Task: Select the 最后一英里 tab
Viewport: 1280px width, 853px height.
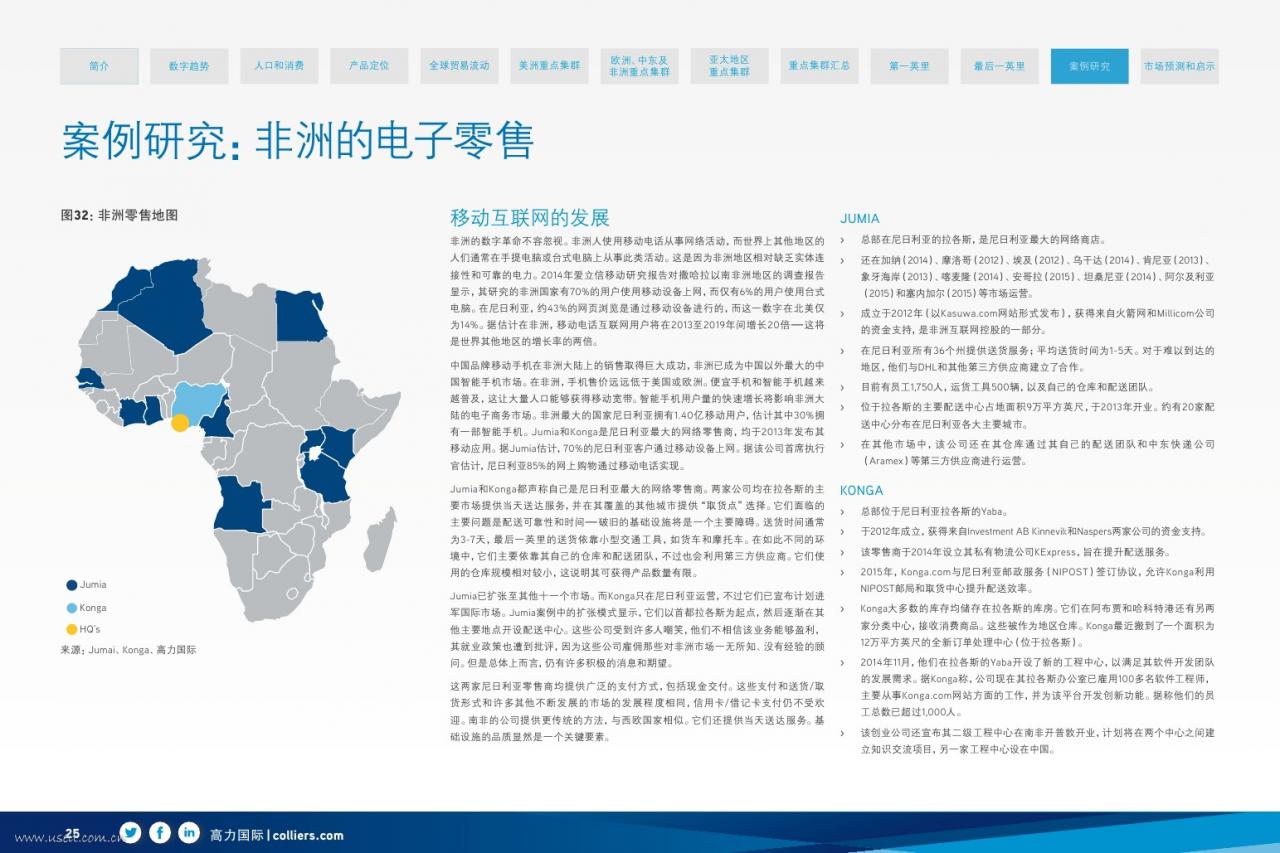Action: click(x=999, y=66)
